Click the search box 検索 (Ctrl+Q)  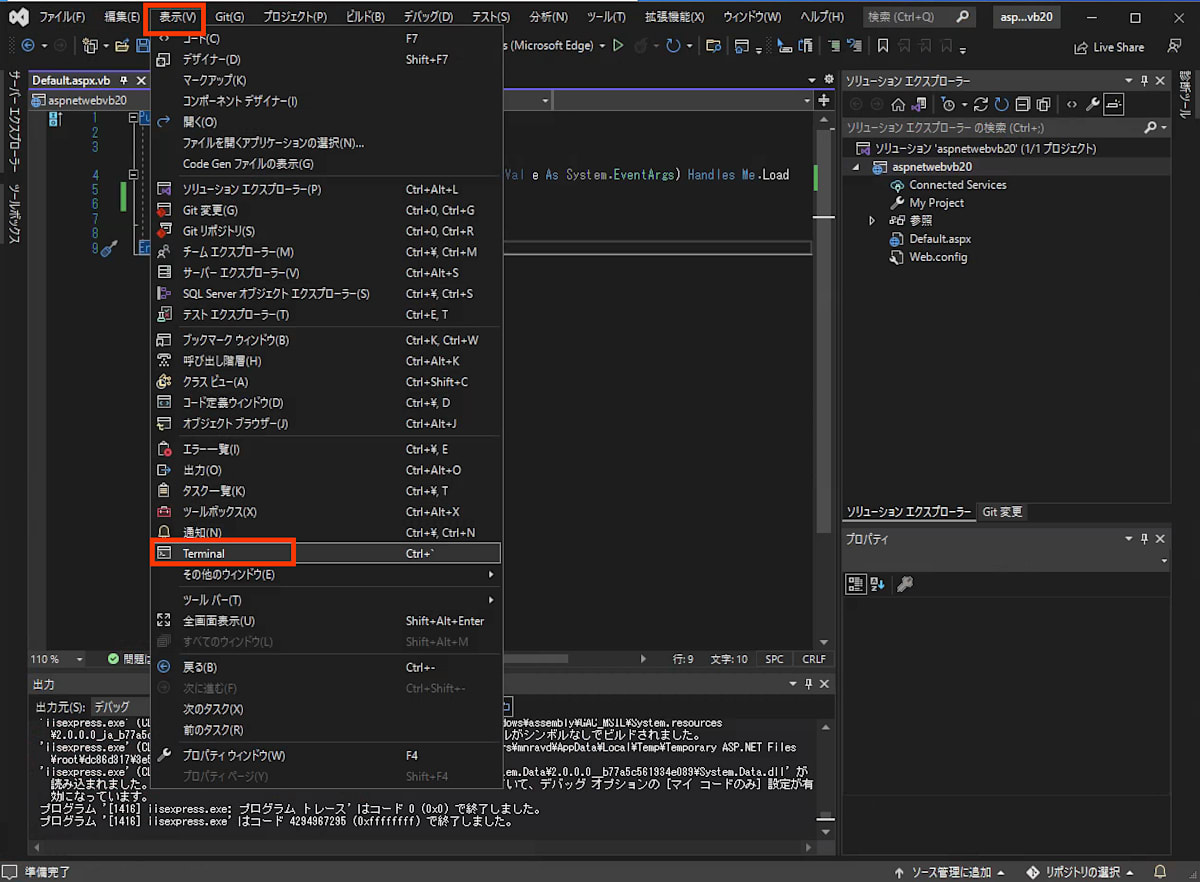point(918,17)
